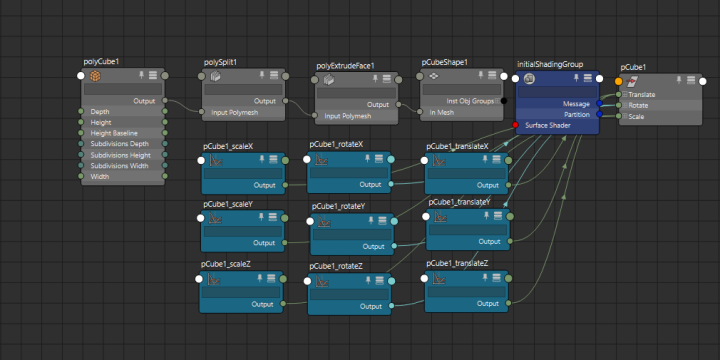720x360 pixels.
Task: Pin the pCube1 transform node
Action: coord(679,80)
